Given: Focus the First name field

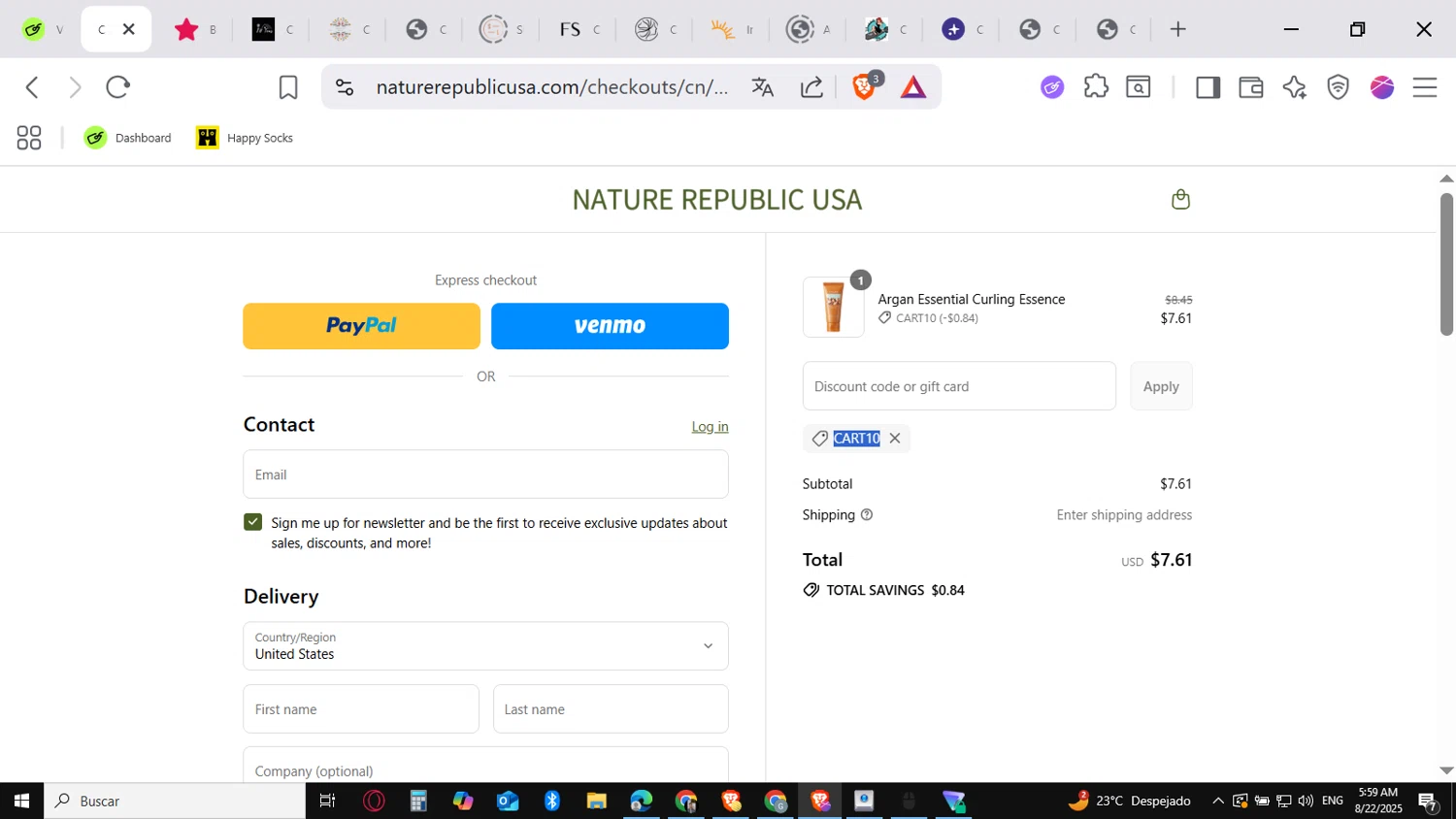Looking at the screenshot, I should 361,709.
